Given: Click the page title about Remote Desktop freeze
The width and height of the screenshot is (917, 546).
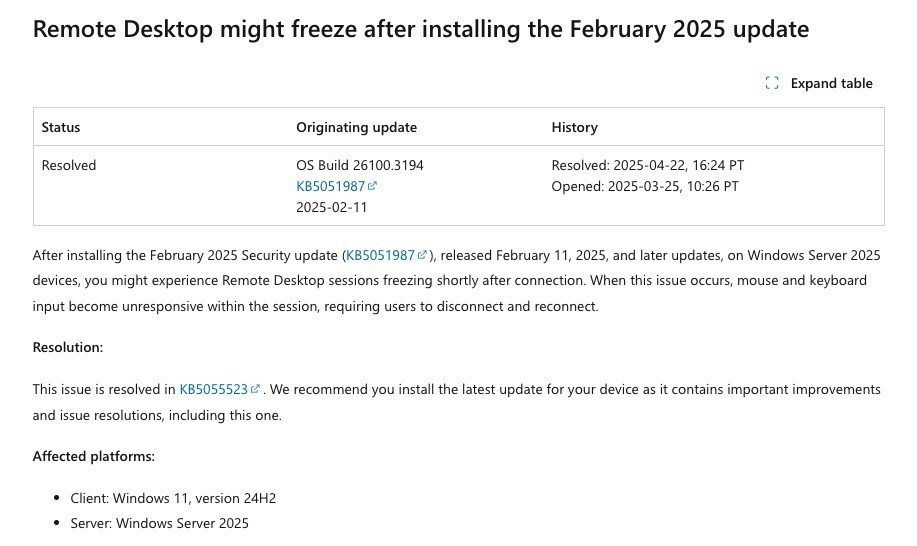Looking at the screenshot, I should click(x=420, y=29).
